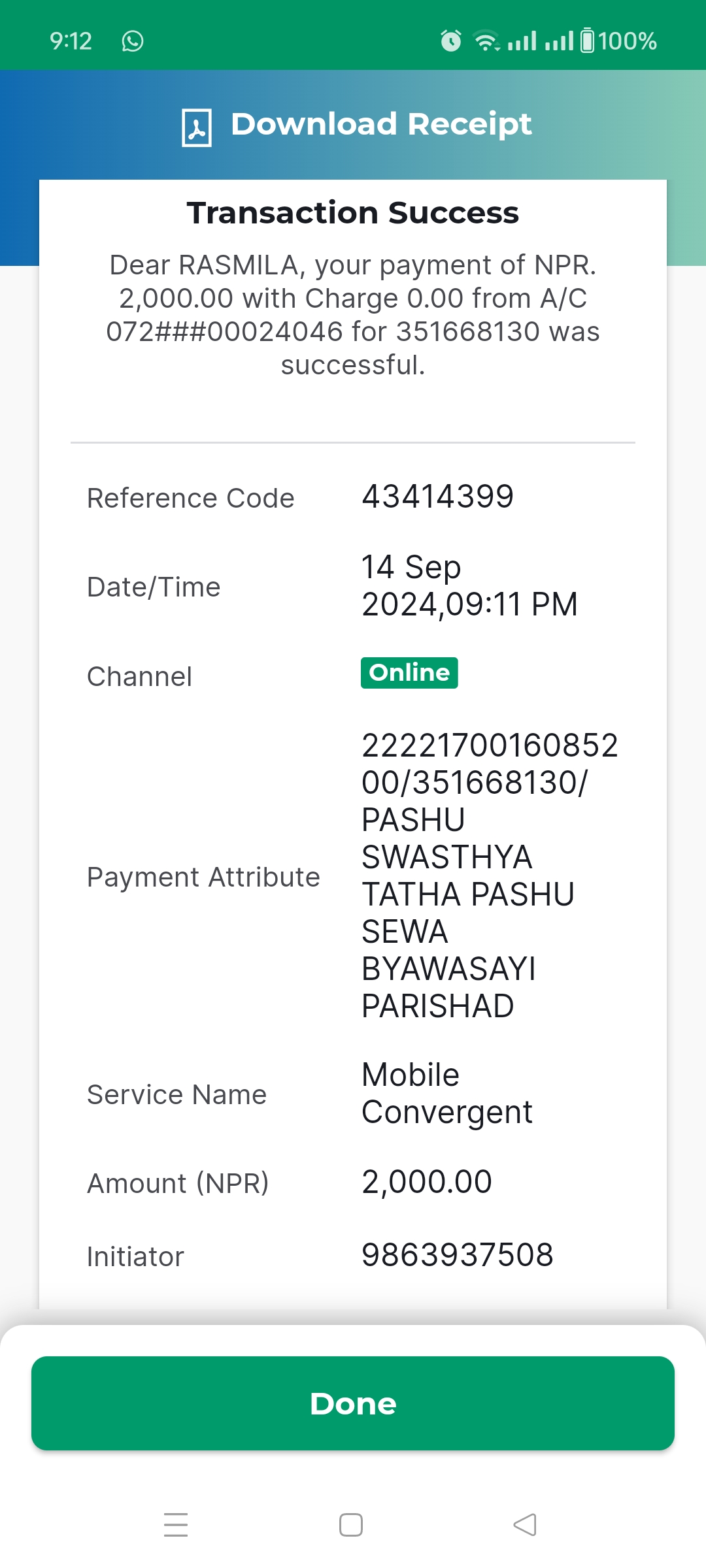Image resolution: width=706 pixels, height=1568 pixels.
Task: Tap the green Done button
Action: coord(353,1403)
